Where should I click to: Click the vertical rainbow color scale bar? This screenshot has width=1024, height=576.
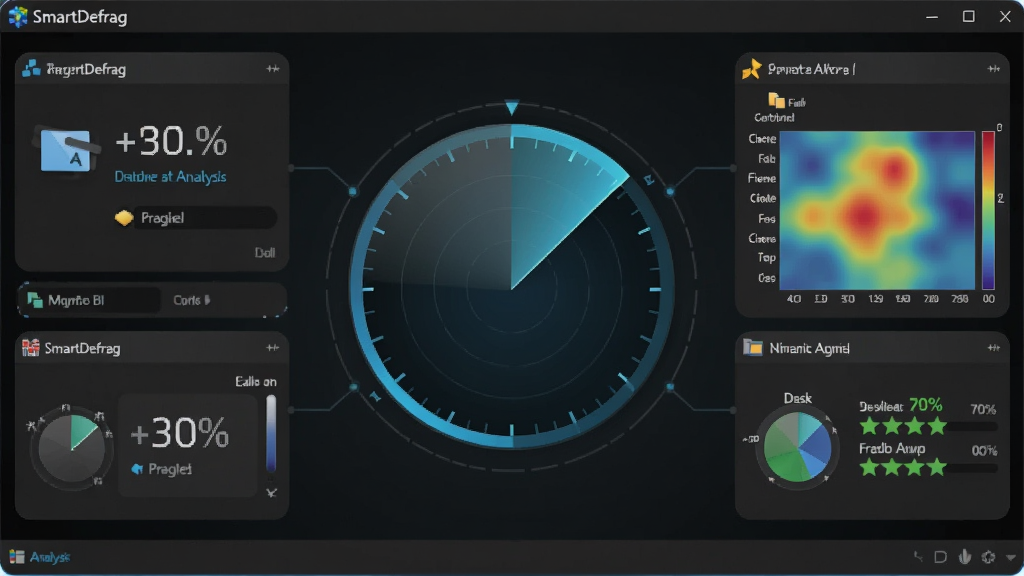(988, 210)
